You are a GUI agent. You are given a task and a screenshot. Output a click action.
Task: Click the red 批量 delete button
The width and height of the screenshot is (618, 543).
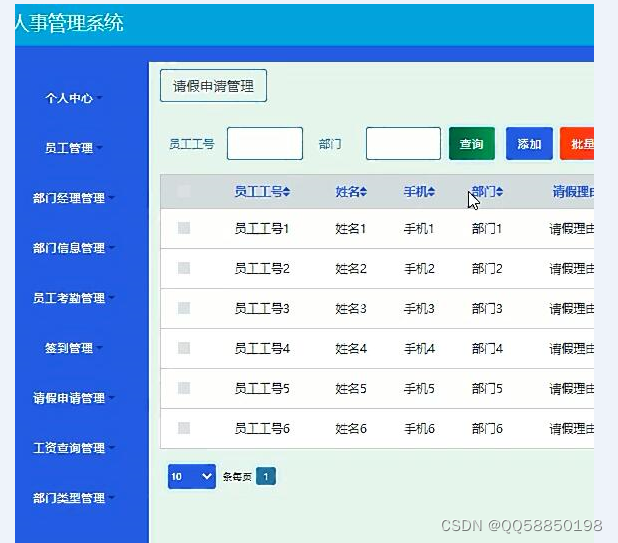click(577, 144)
